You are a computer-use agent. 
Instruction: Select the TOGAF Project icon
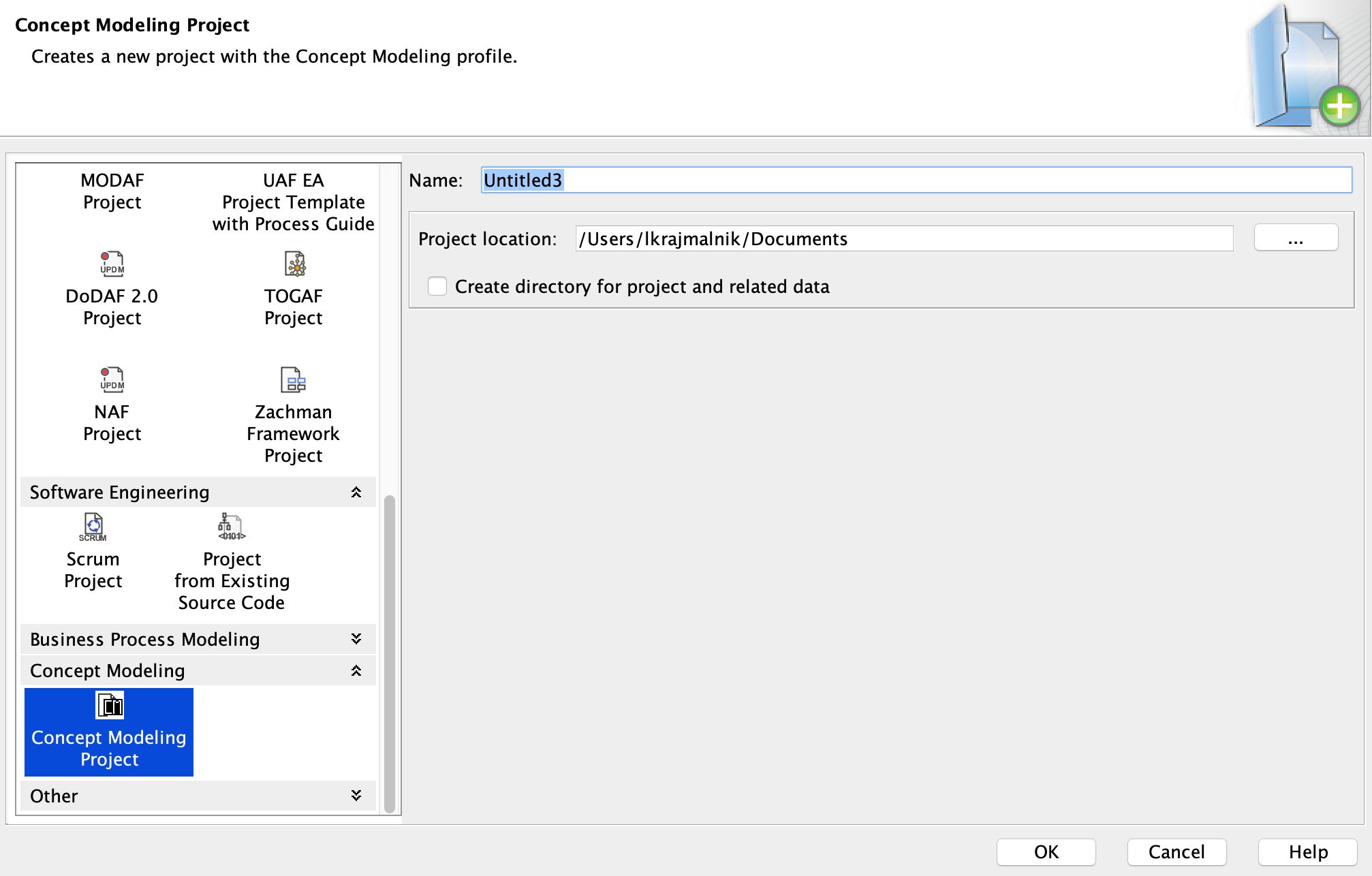(293, 286)
